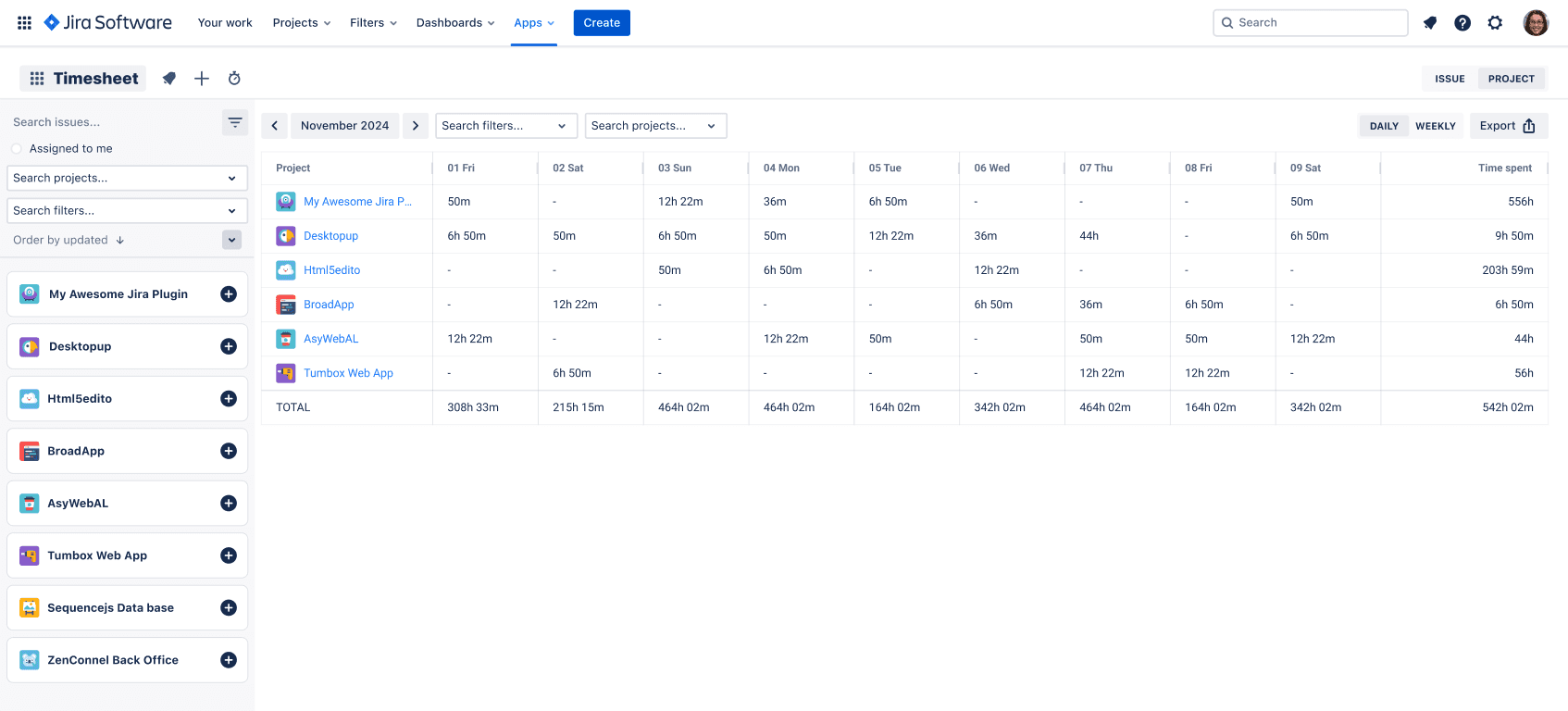
Task: Open Your work menu
Action: click(x=225, y=23)
